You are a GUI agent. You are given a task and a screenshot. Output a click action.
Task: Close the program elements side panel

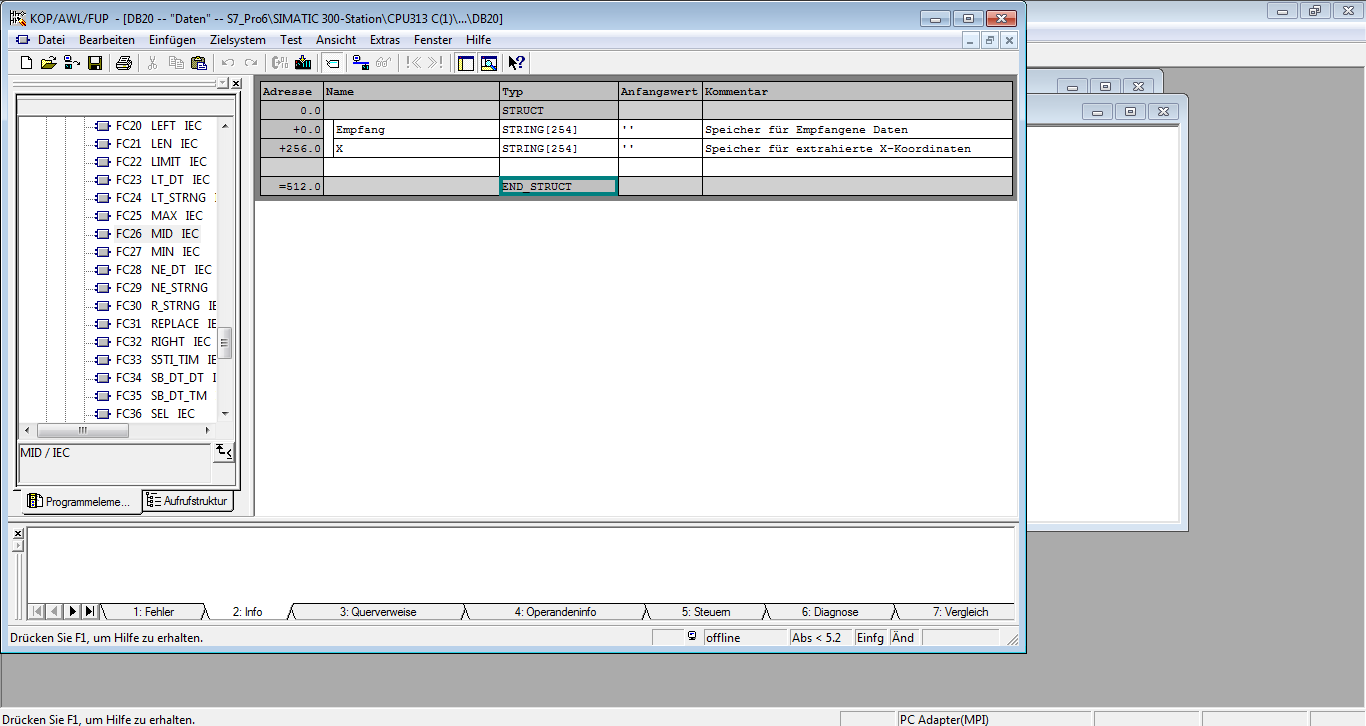[x=236, y=84]
